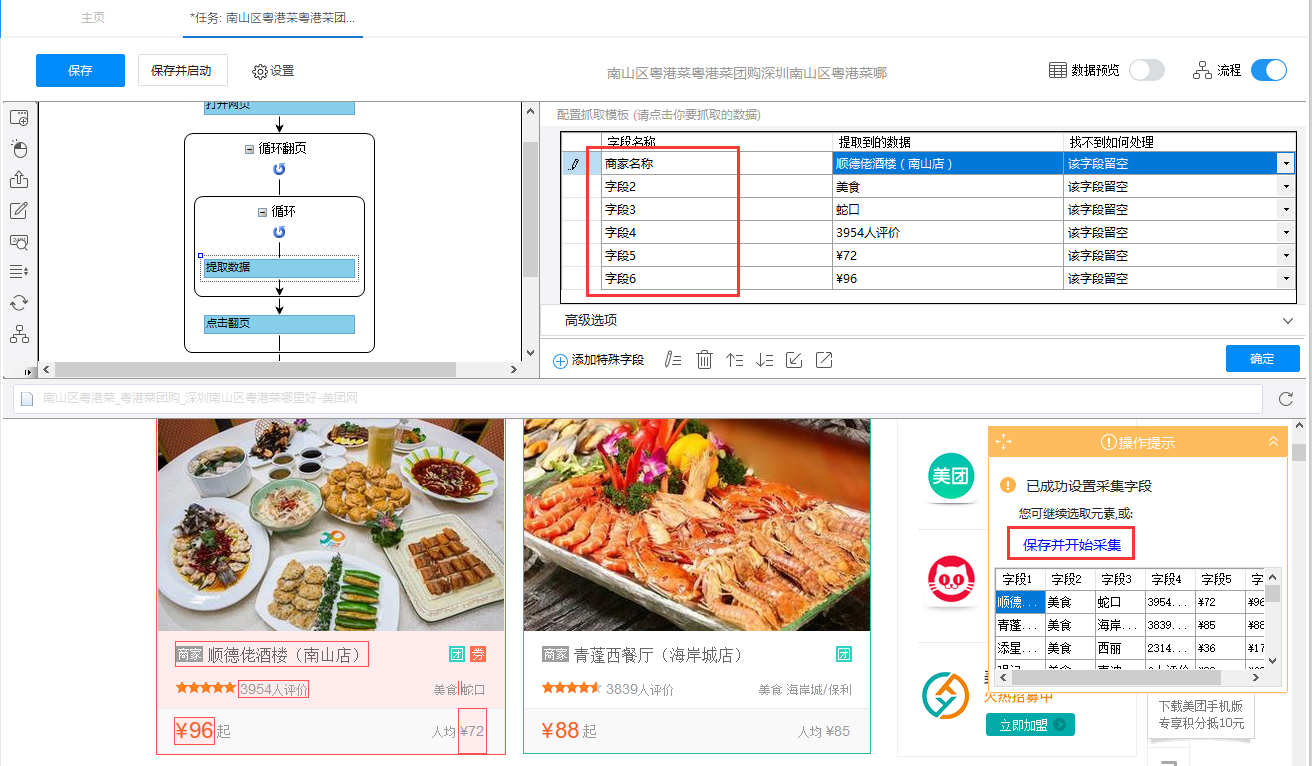Click the edit field pencil-list icon
This screenshot has height=766, width=1312.
pos(673,360)
